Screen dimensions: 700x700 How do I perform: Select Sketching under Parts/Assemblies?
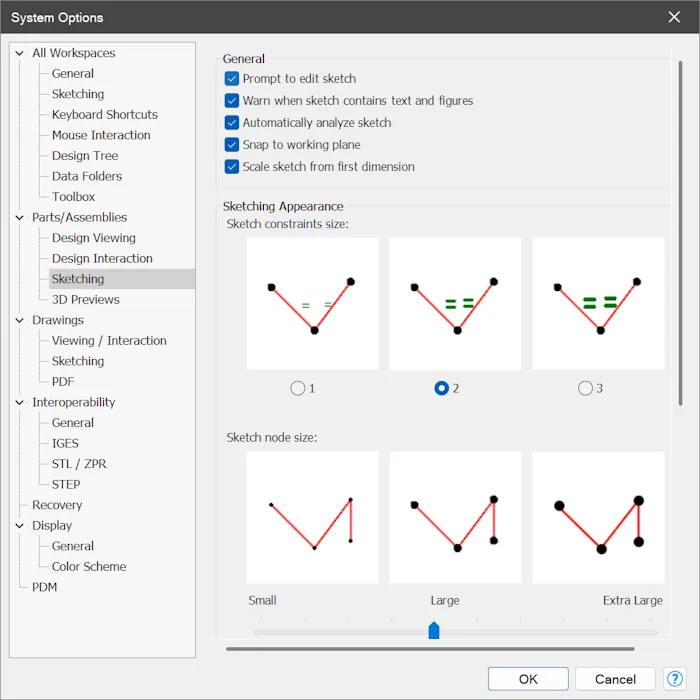[x=122, y=279]
